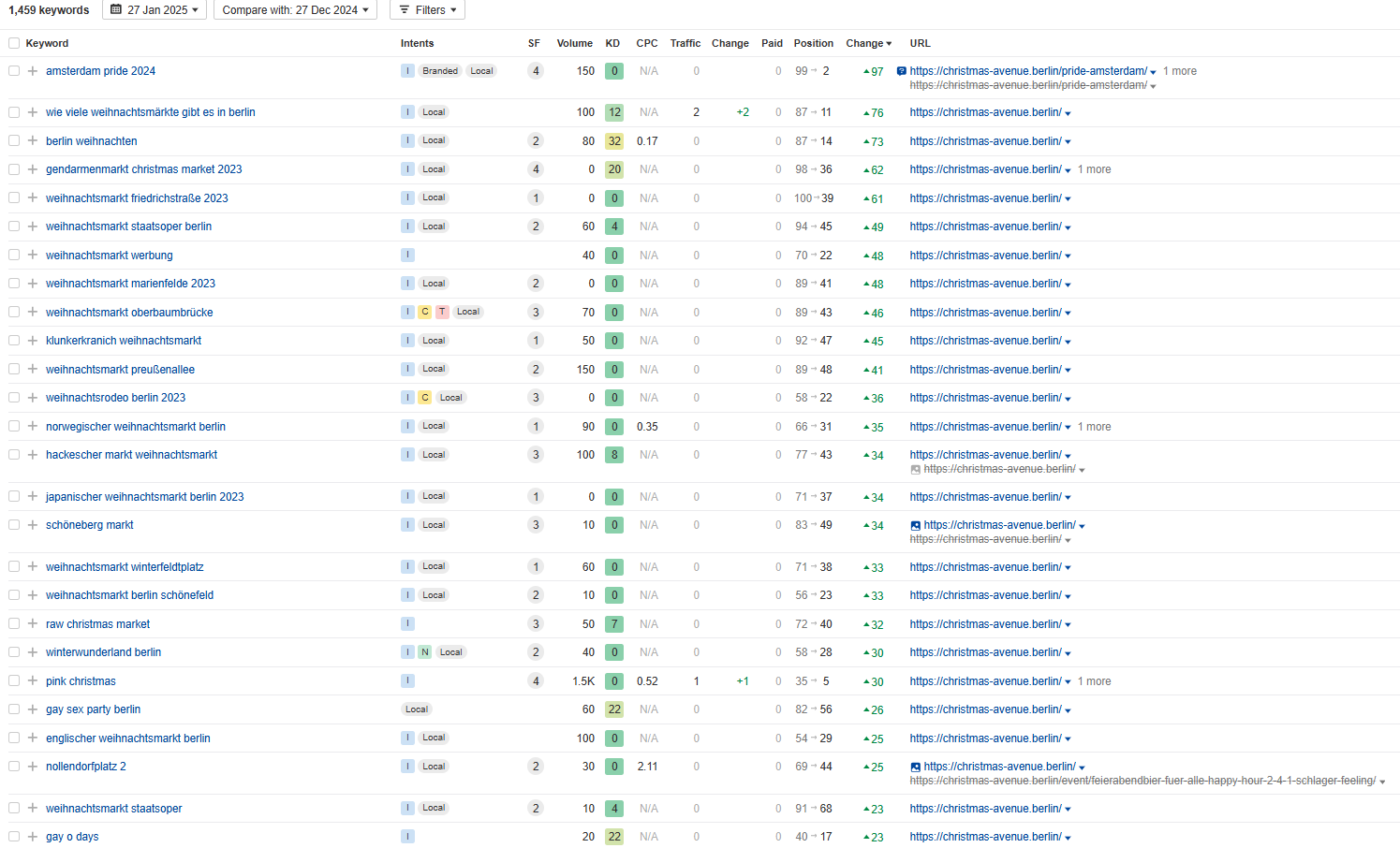1400x848 pixels.
Task: Click the green KD badge 32 for berlin weihnachten
Action: click(614, 141)
